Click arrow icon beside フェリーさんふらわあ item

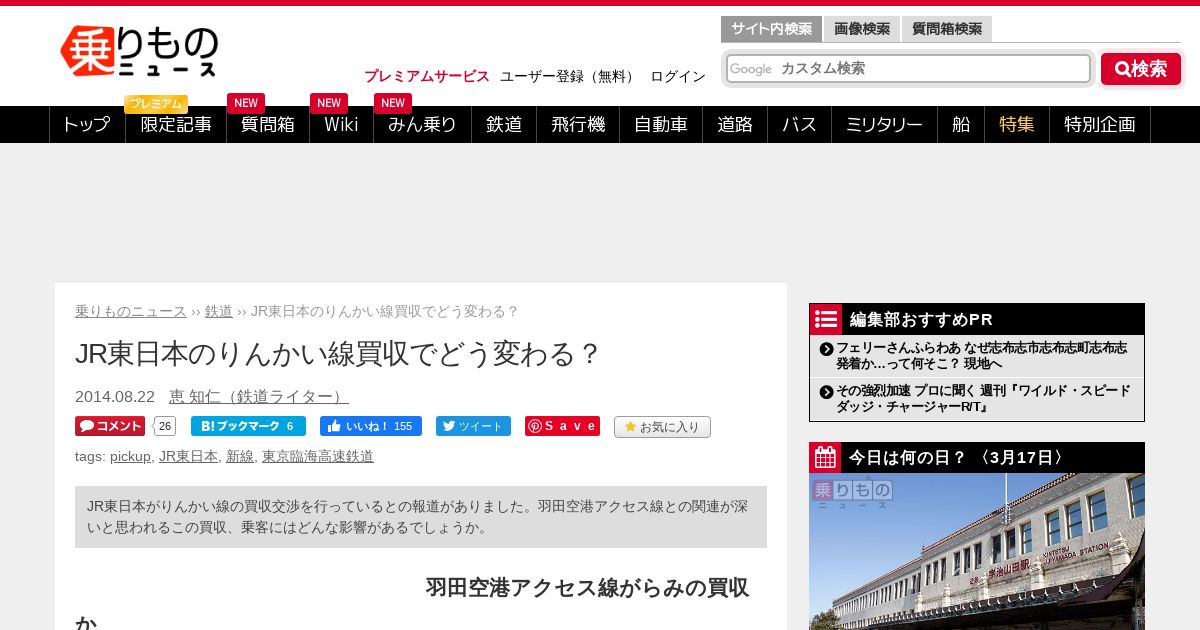(x=826, y=349)
